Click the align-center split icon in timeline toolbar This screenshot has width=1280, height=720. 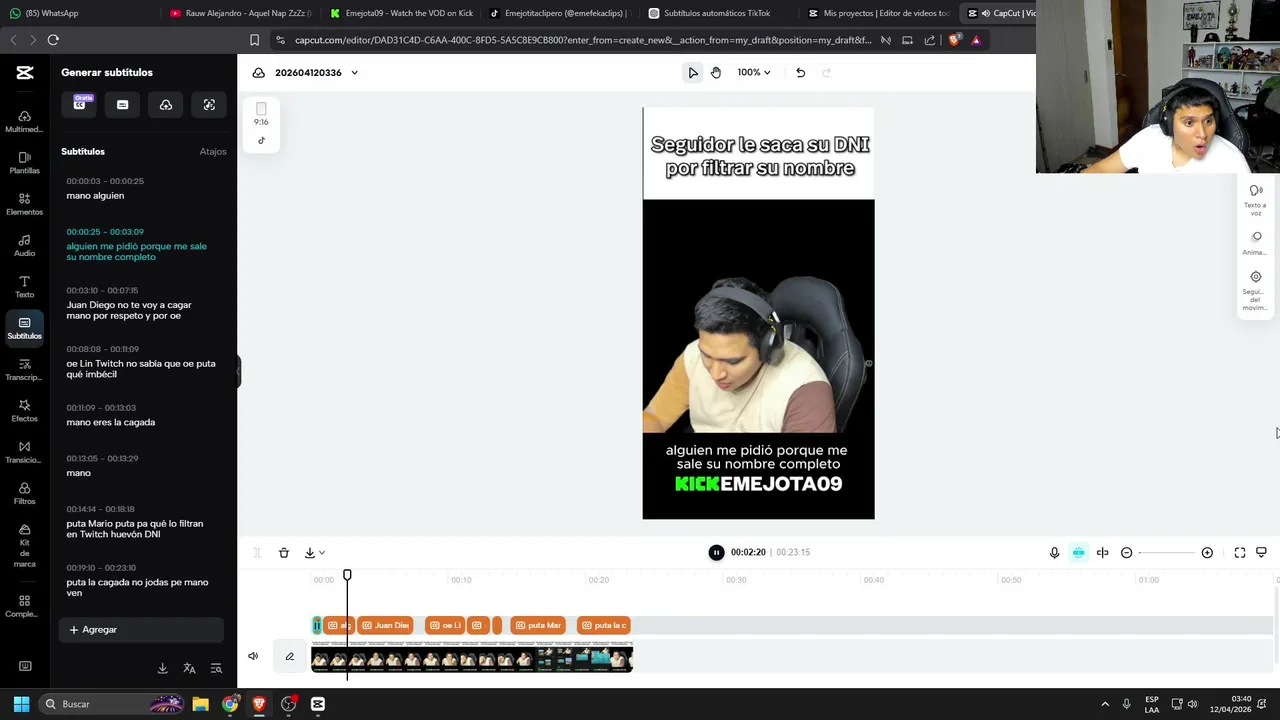coord(1102,552)
